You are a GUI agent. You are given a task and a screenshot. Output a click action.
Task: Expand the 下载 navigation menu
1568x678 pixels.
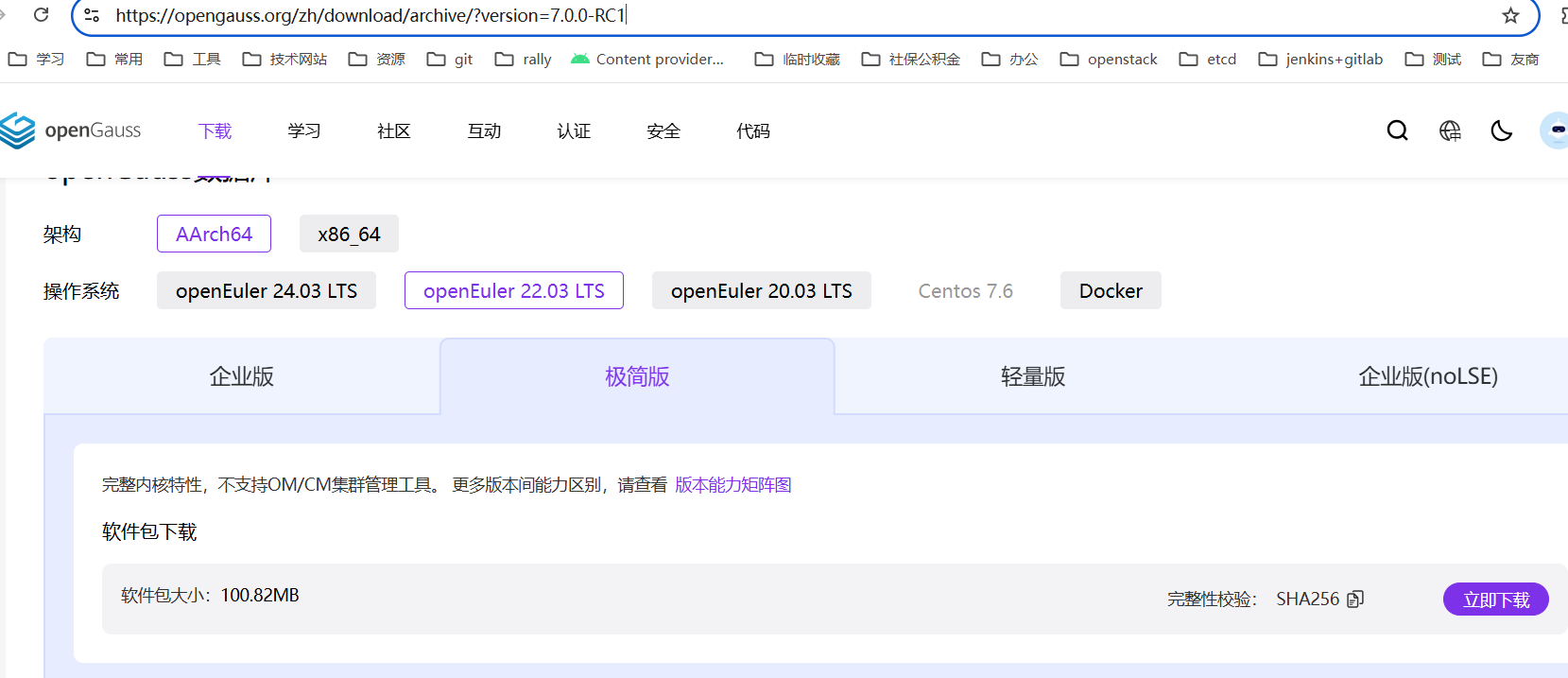[x=215, y=131]
